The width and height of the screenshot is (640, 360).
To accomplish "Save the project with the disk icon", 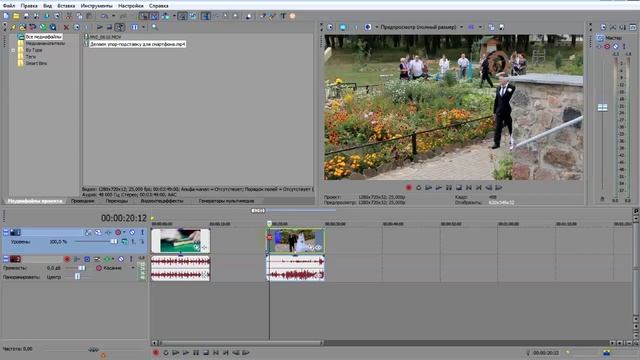I will coord(27,16).
